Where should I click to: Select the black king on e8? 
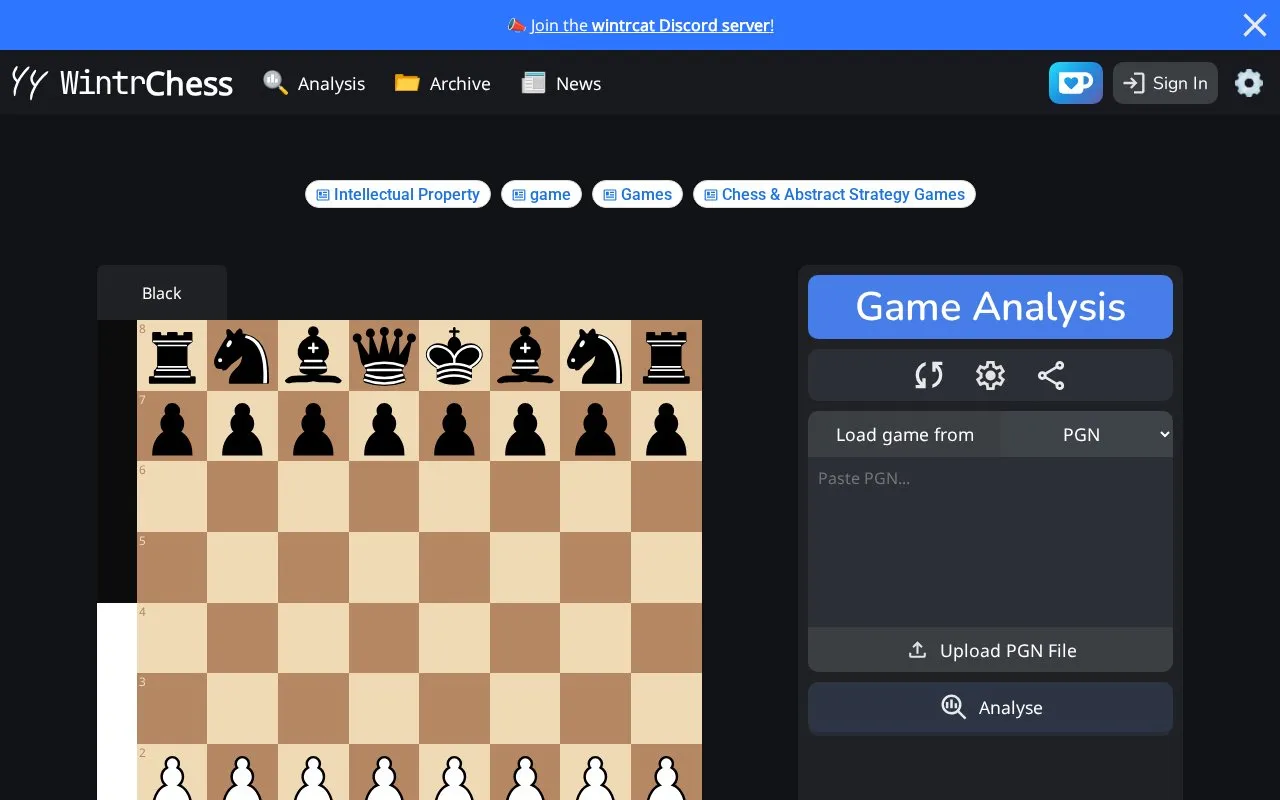[455, 356]
